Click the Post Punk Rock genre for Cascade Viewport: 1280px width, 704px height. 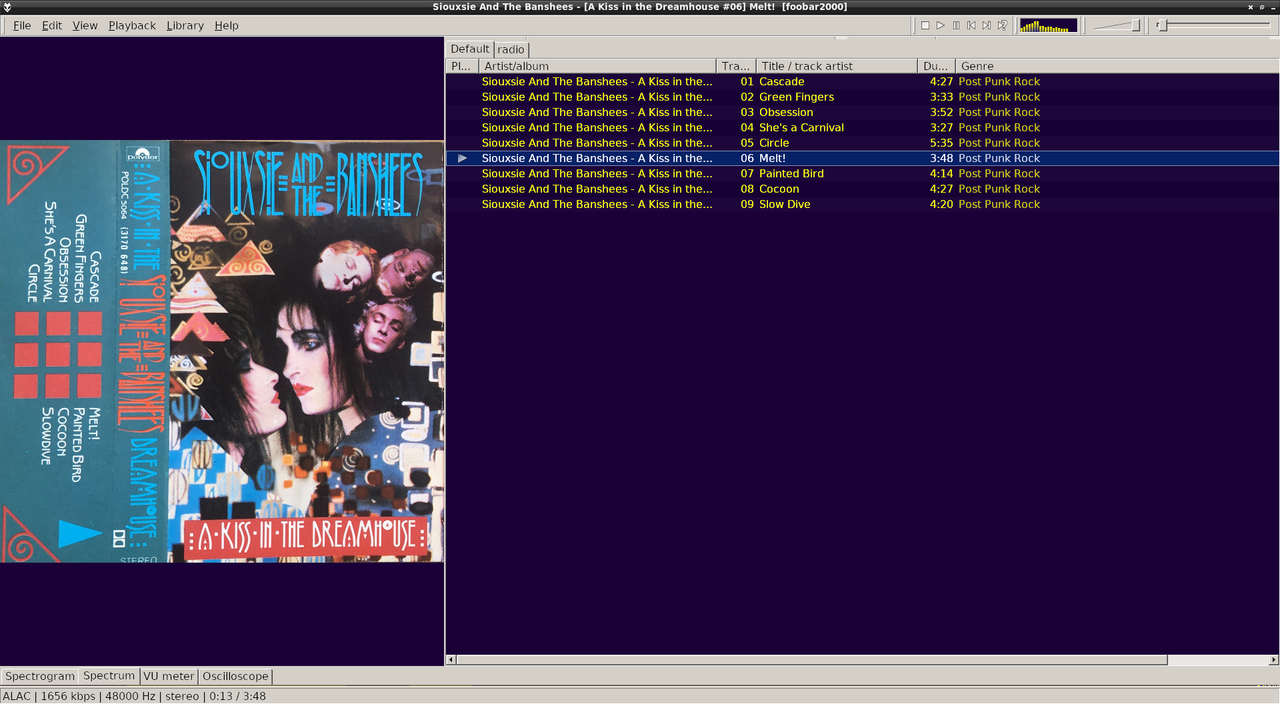pos(999,82)
